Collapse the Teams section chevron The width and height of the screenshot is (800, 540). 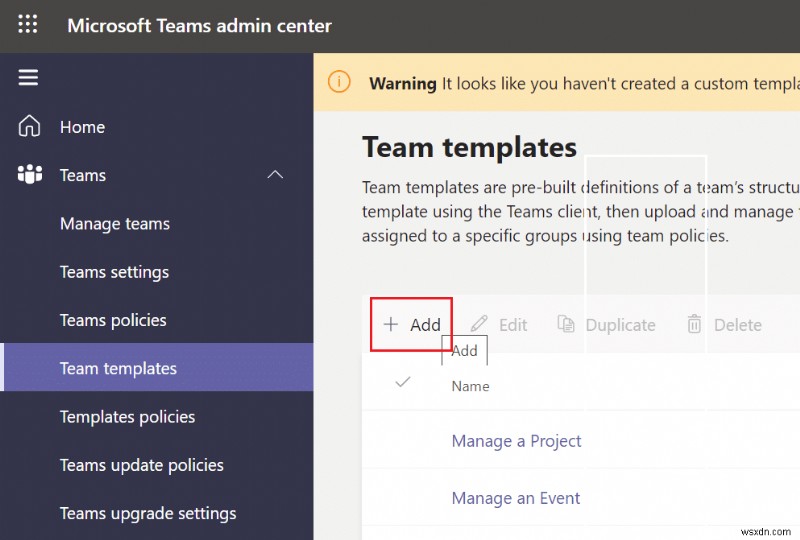tap(275, 175)
